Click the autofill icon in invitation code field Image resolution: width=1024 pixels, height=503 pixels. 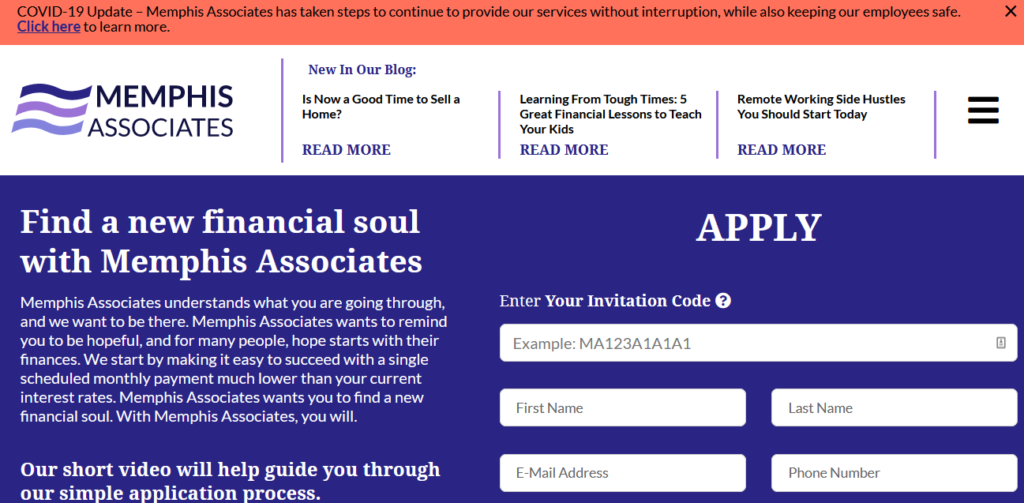(1000, 343)
